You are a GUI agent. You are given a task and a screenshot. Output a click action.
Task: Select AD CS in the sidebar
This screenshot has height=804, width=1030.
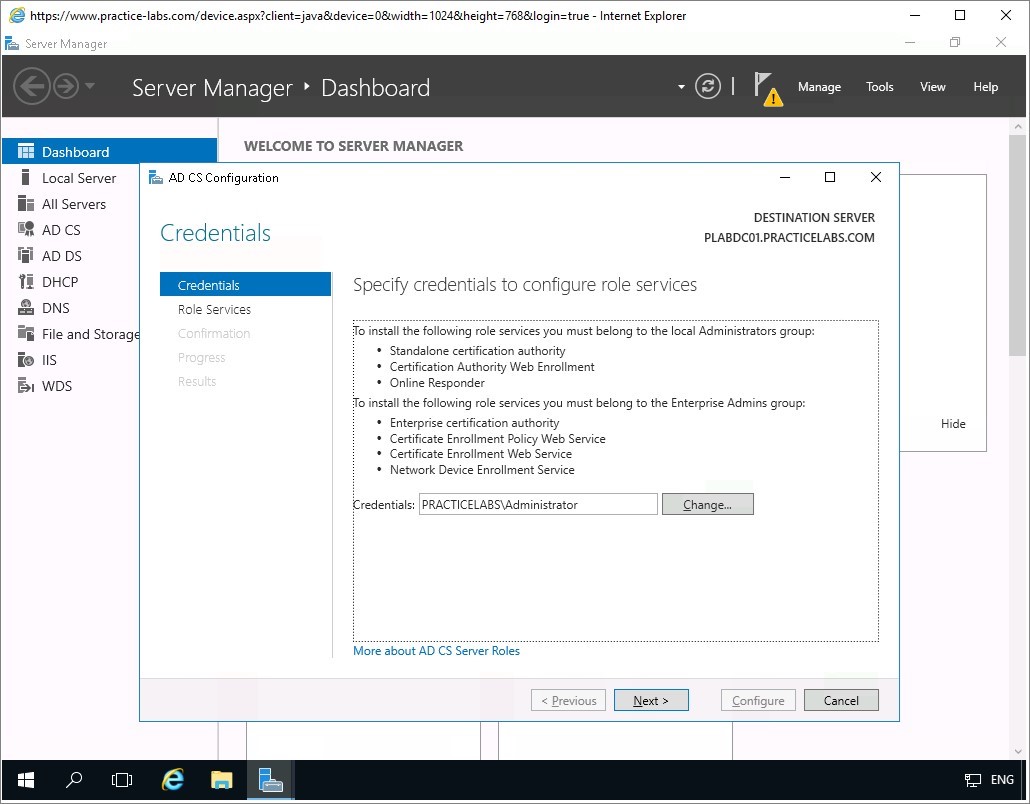61,230
